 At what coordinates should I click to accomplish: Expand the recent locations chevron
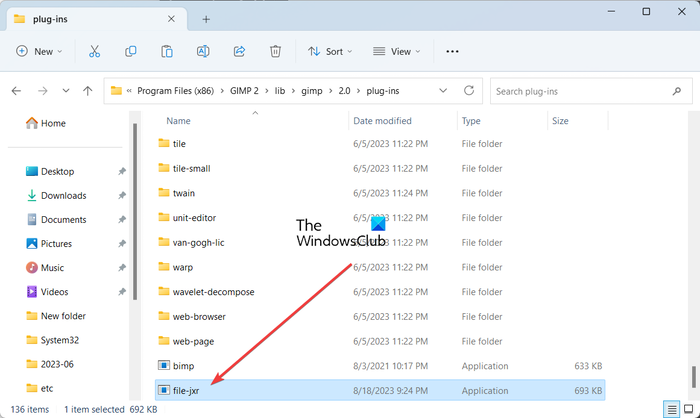66,91
